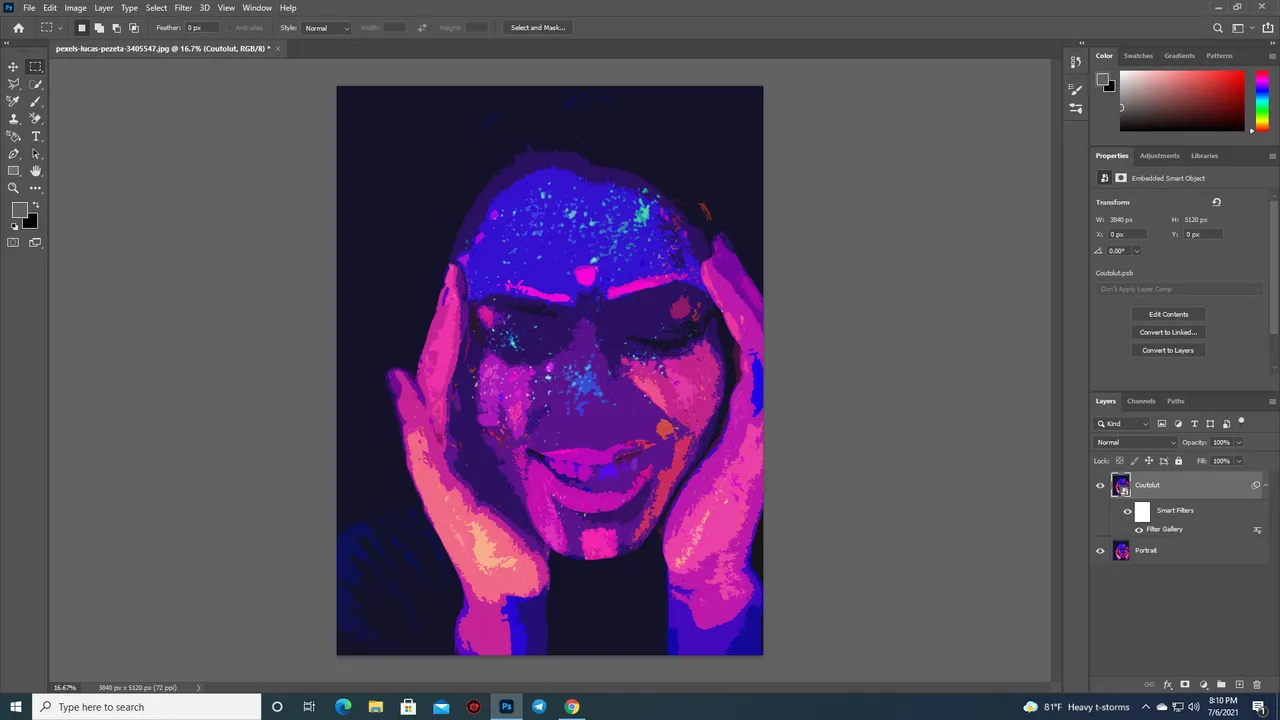
Task: Choose Add to selection mode
Action: pyautogui.click(x=99, y=28)
